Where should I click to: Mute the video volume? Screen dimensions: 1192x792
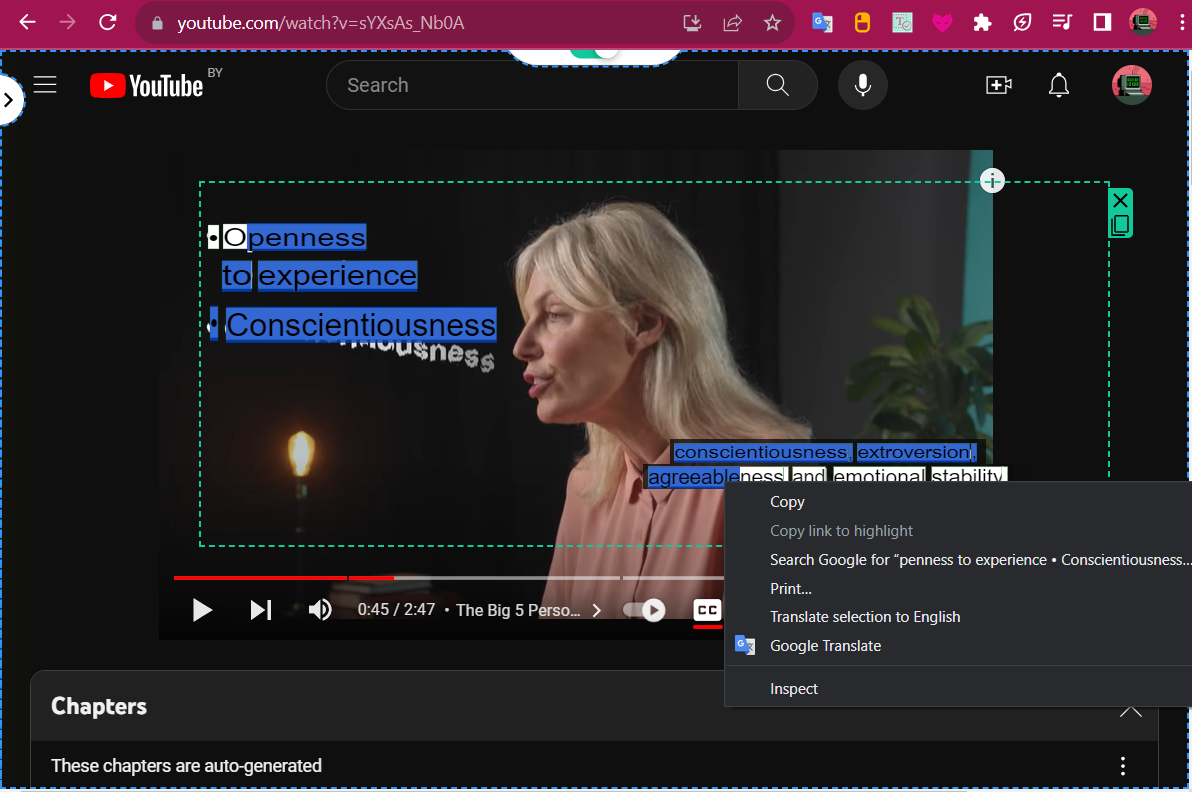pyautogui.click(x=320, y=610)
